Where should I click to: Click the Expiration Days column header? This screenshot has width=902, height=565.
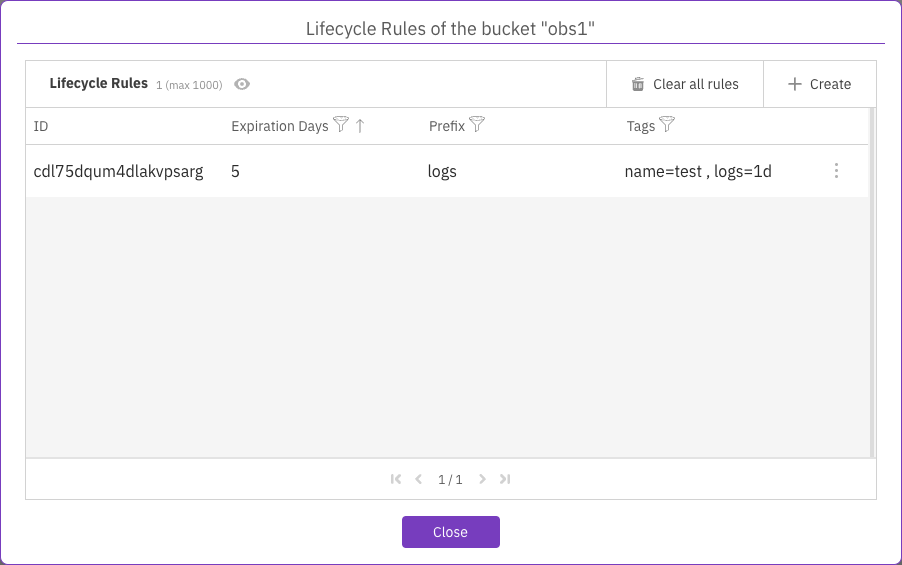280,126
